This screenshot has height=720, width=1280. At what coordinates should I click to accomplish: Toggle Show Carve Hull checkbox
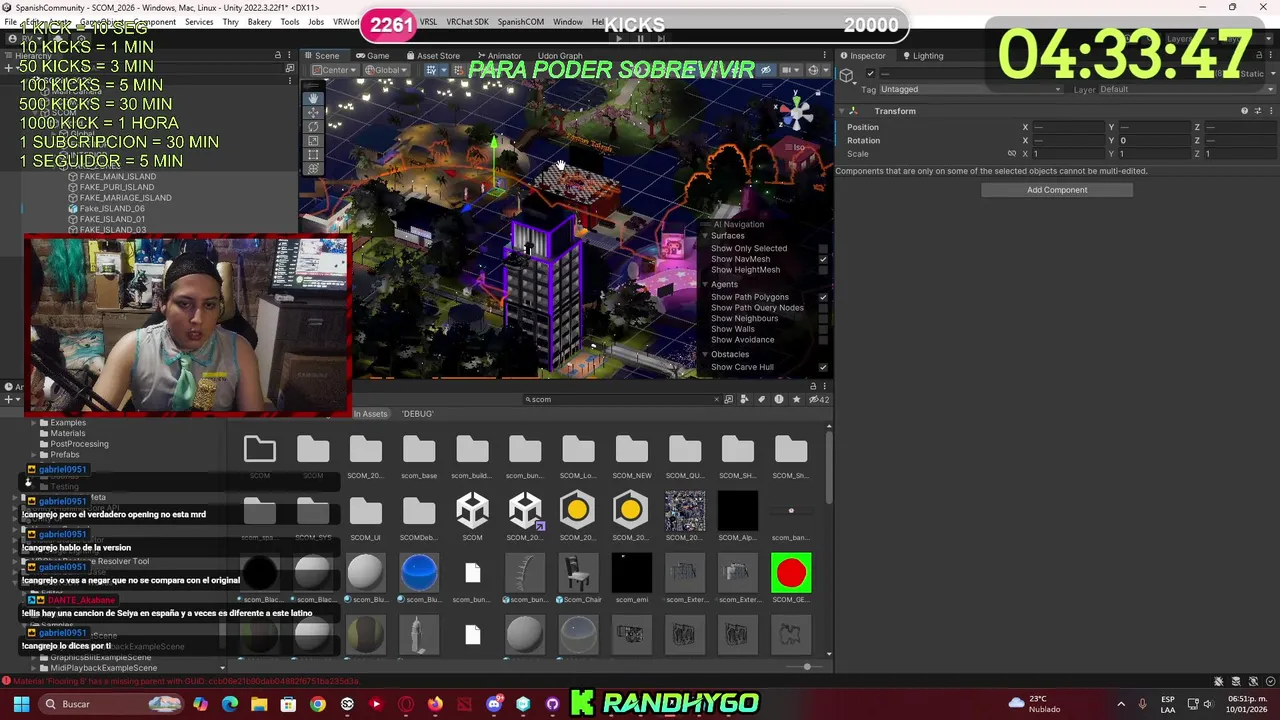(x=823, y=367)
